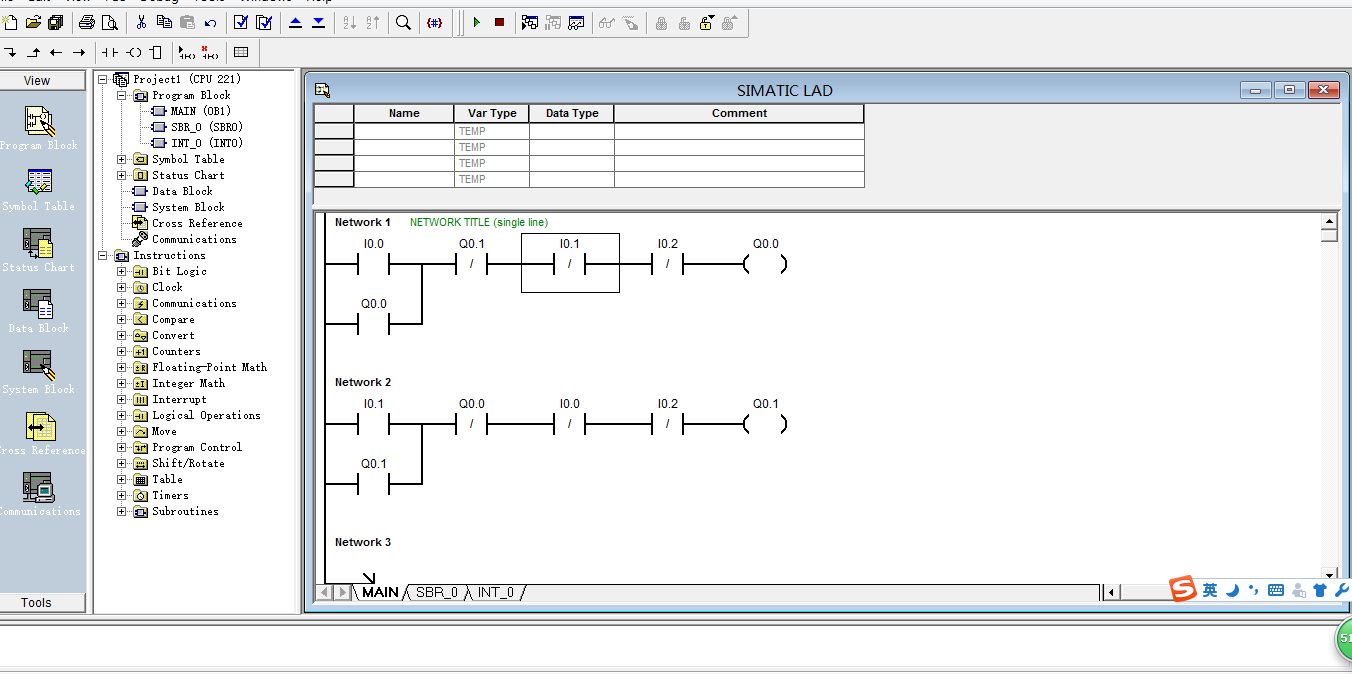The image size is (1352, 674).
Task: Click the Tools bar button
Action: tap(37, 602)
